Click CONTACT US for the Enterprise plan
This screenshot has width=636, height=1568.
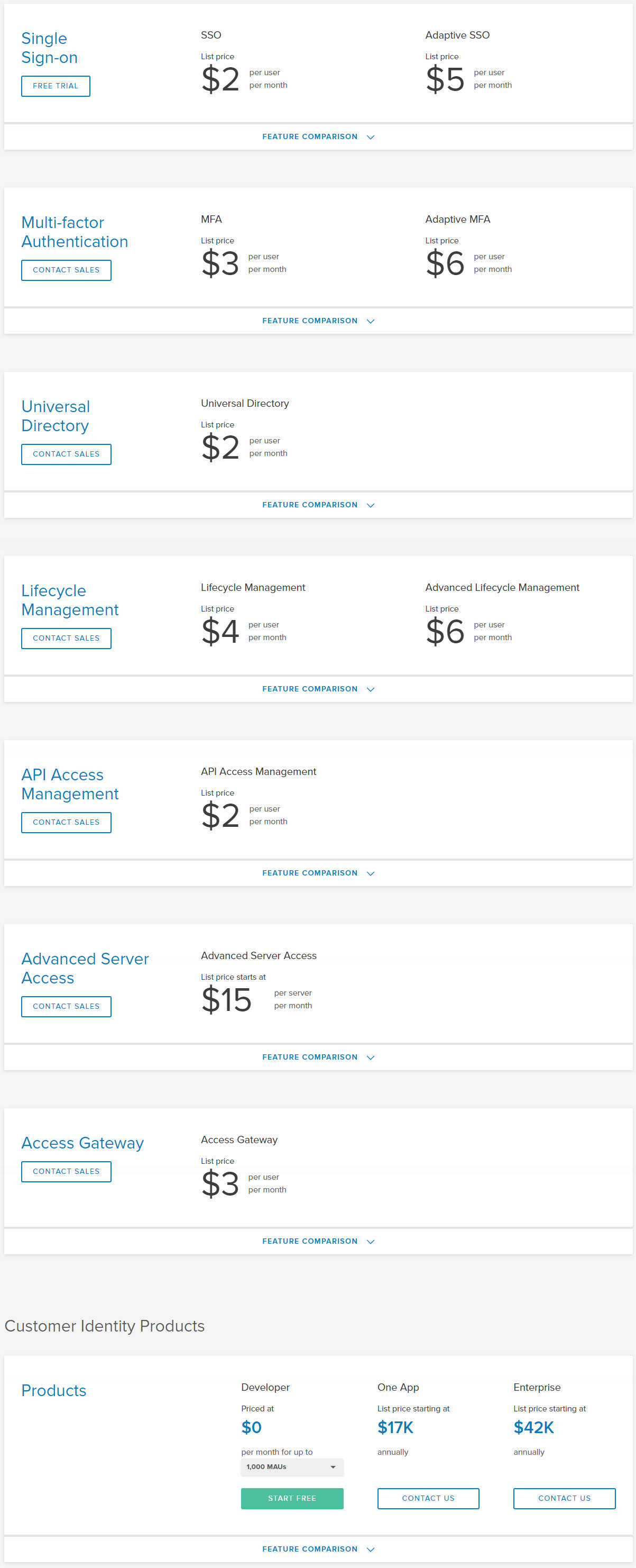(x=564, y=1498)
